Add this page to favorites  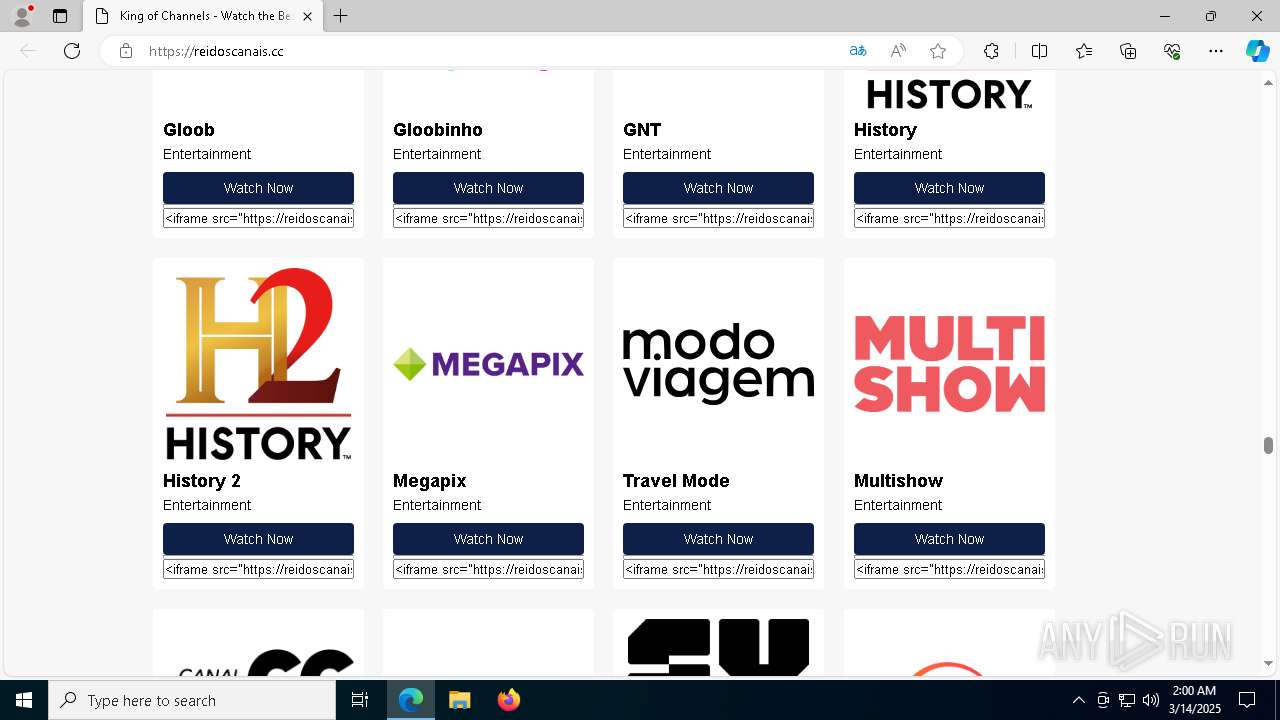[x=938, y=51]
